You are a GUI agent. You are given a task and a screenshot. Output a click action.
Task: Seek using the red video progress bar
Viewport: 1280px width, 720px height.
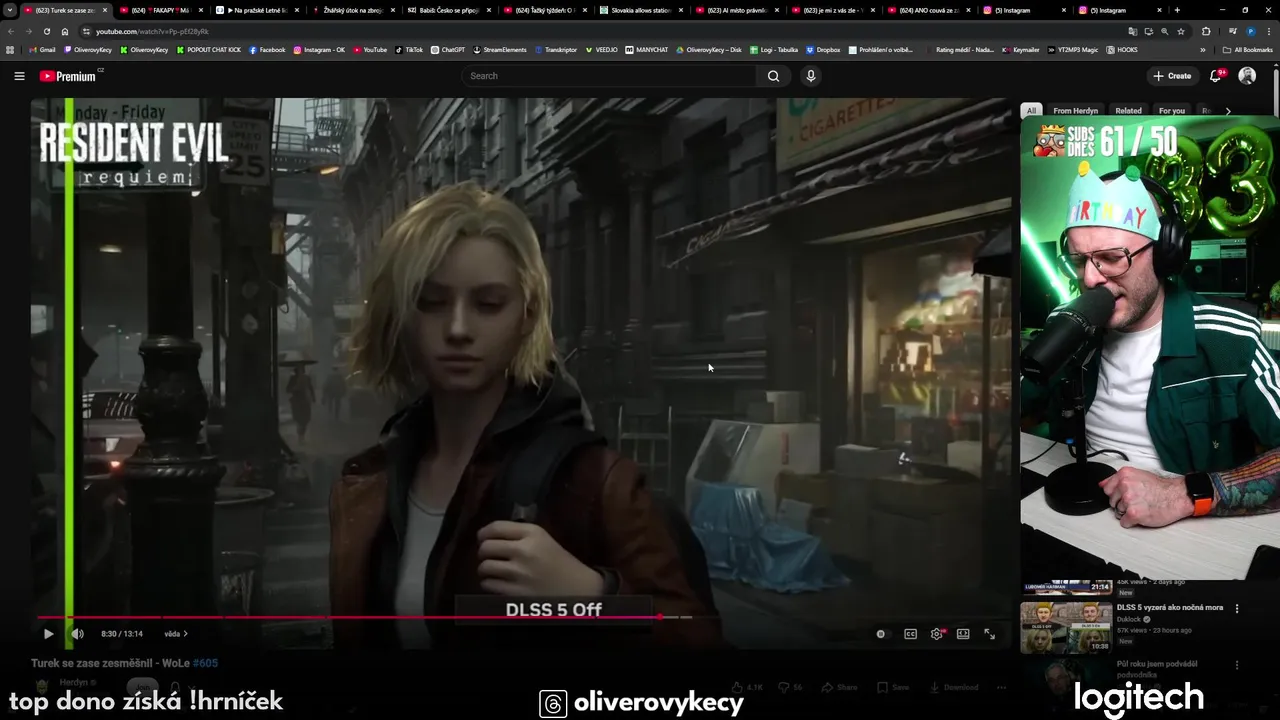pos(348,617)
